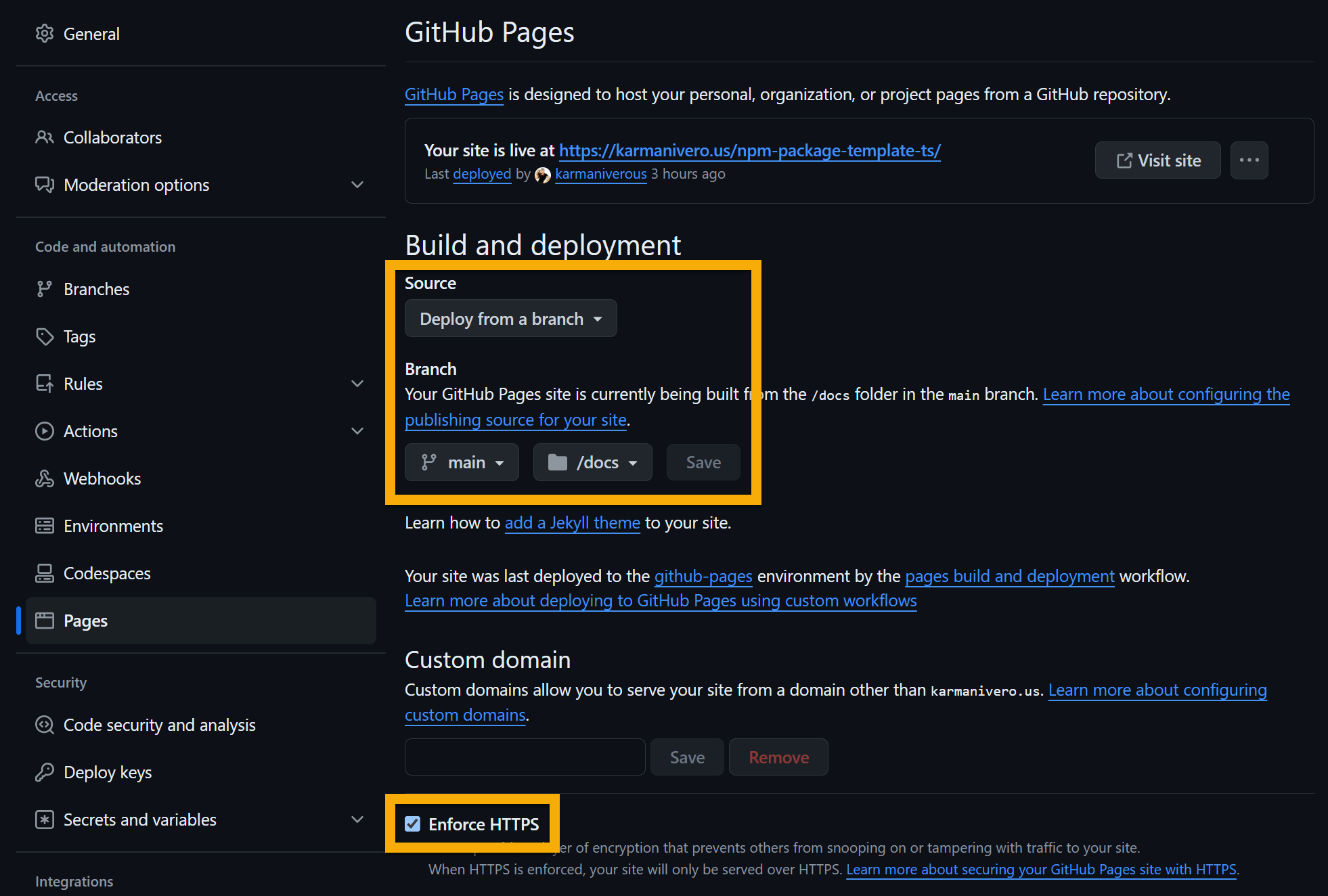Click the Webhooks icon

tap(45, 478)
